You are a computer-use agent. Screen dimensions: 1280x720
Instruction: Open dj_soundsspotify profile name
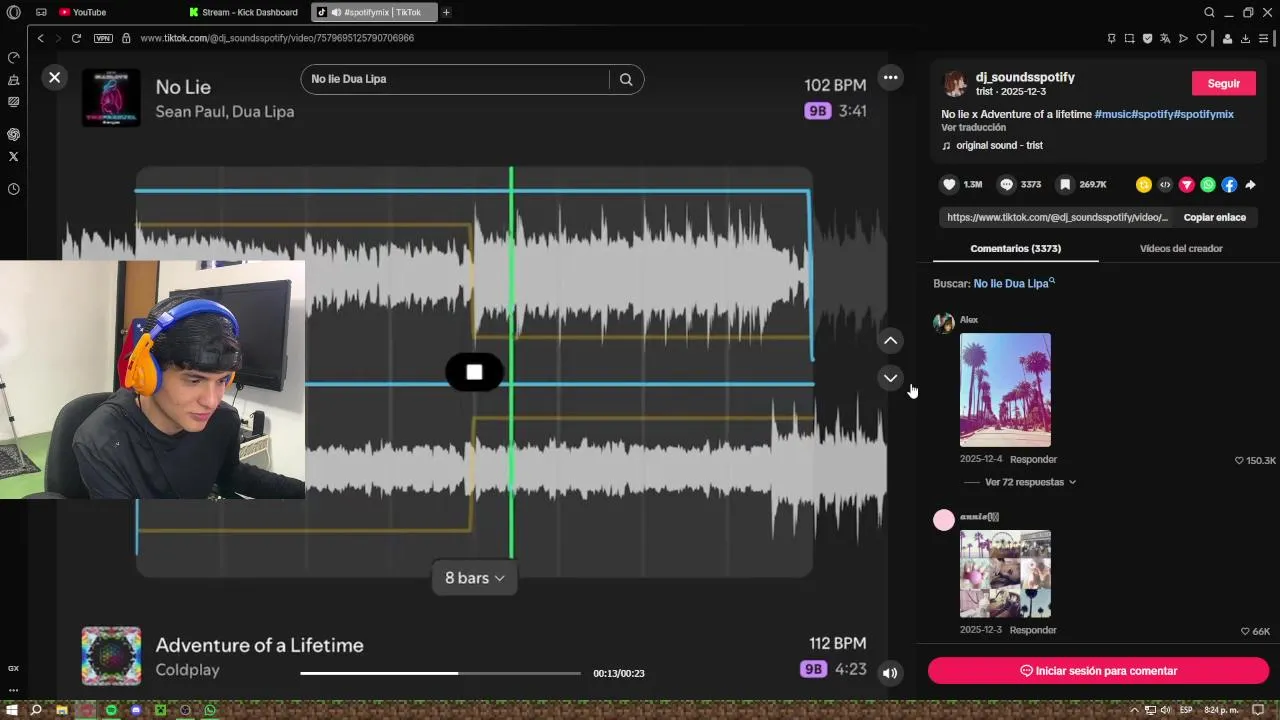pyautogui.click(x=1025, y=77)
